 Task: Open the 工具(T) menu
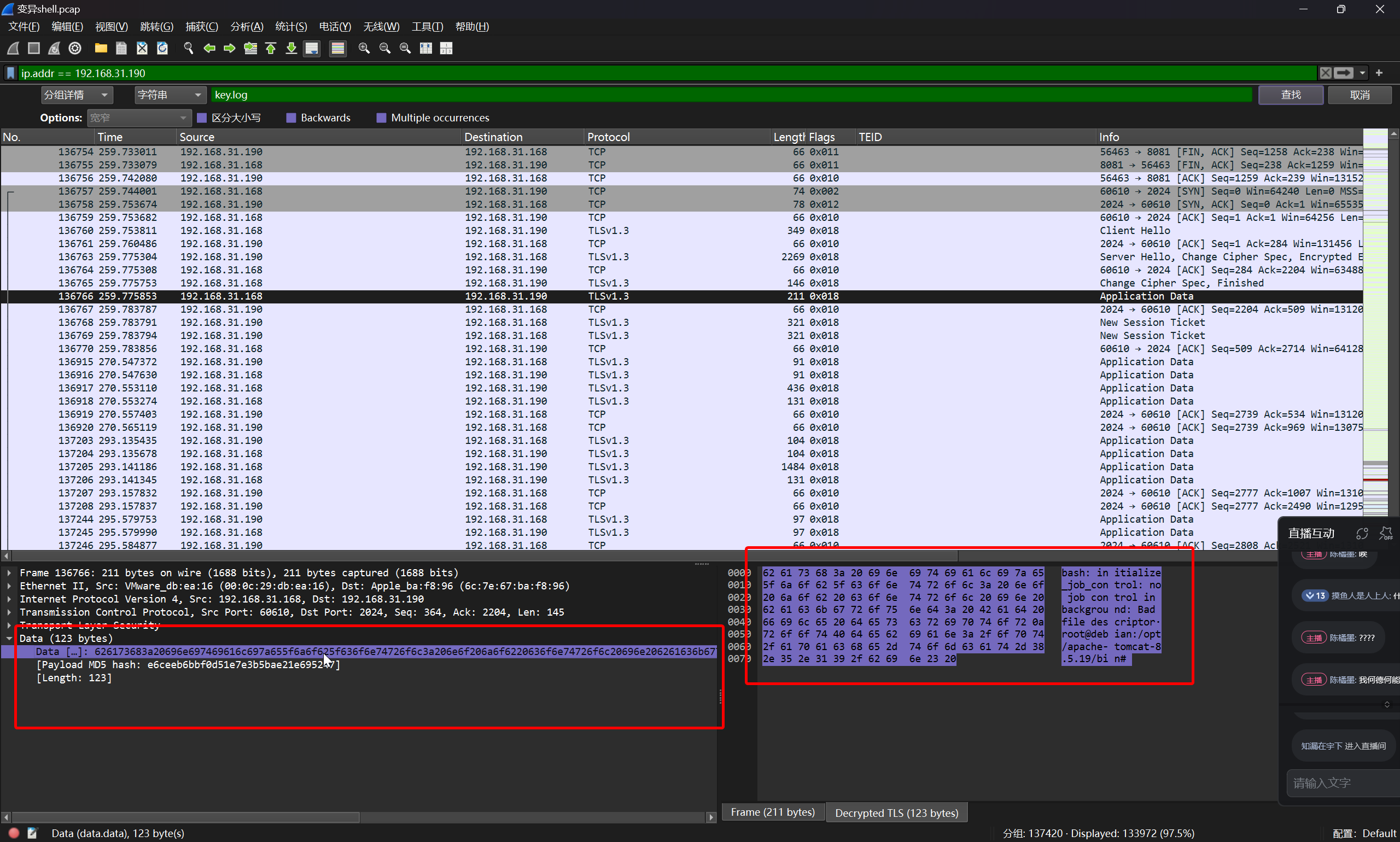point(427,27)
